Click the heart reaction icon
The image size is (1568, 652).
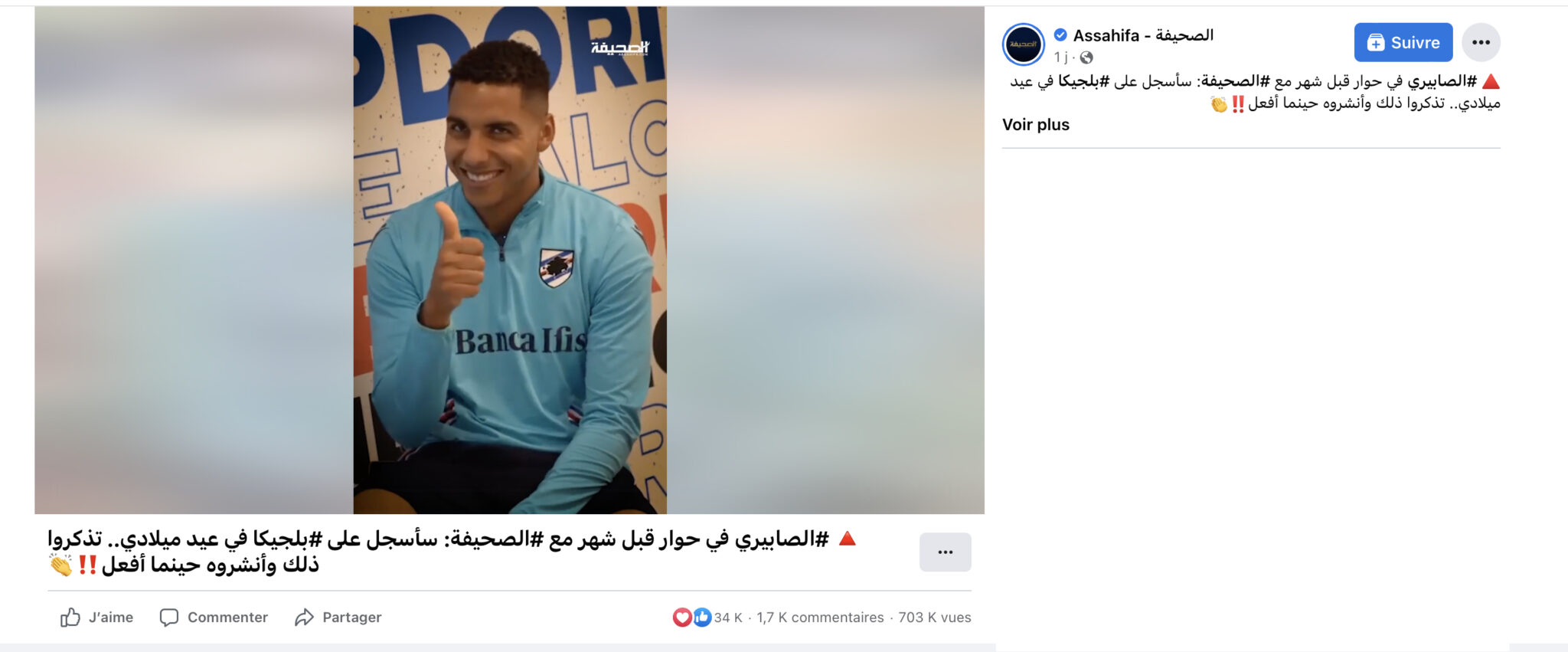point(681,618)
